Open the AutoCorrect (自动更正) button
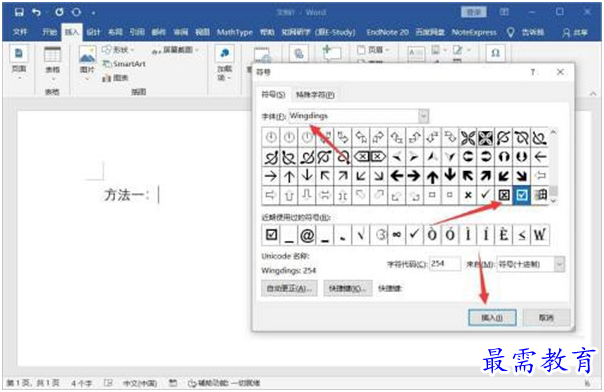This screenshot has height=392, width=604. click(x=289, y=288)
